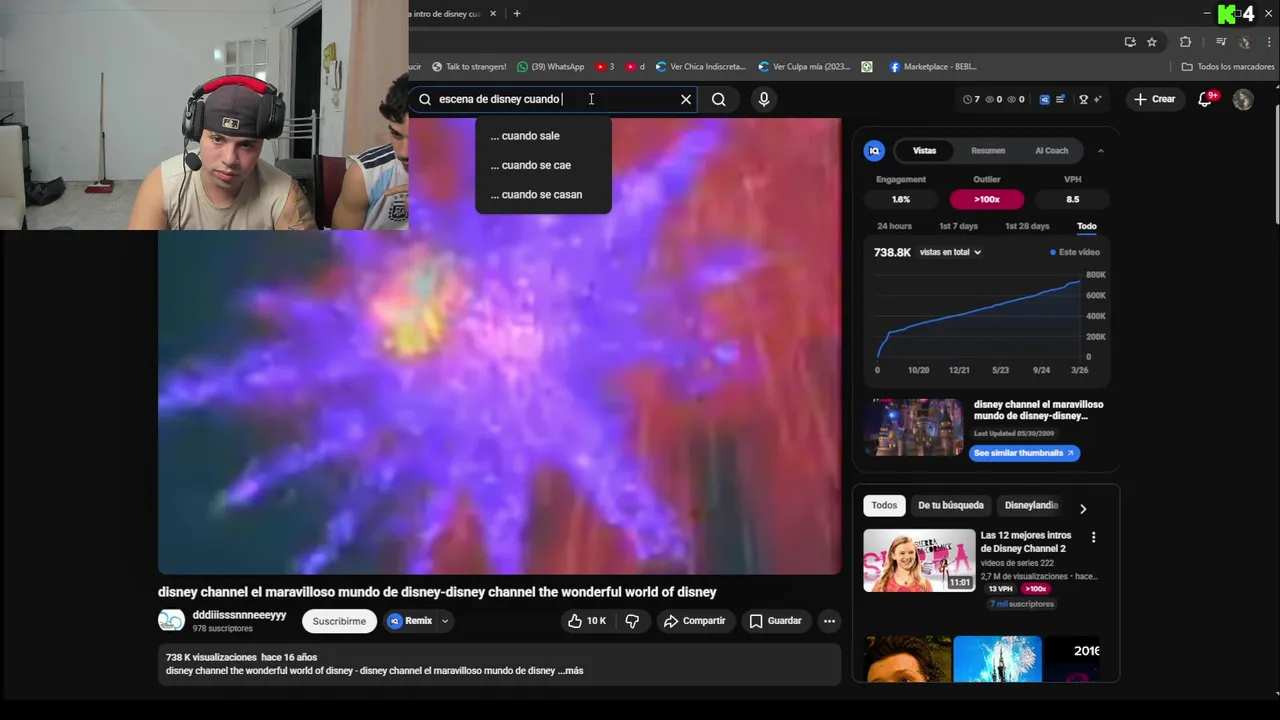Close the intro de disney tab
Screen dimensions: 1280x720
(x=493, y=14)
